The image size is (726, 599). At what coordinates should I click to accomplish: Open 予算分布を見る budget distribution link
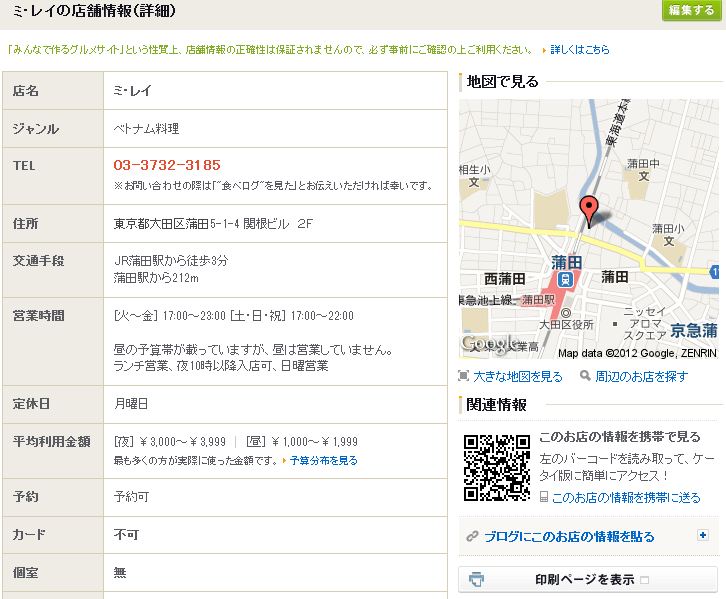(323, 461)
